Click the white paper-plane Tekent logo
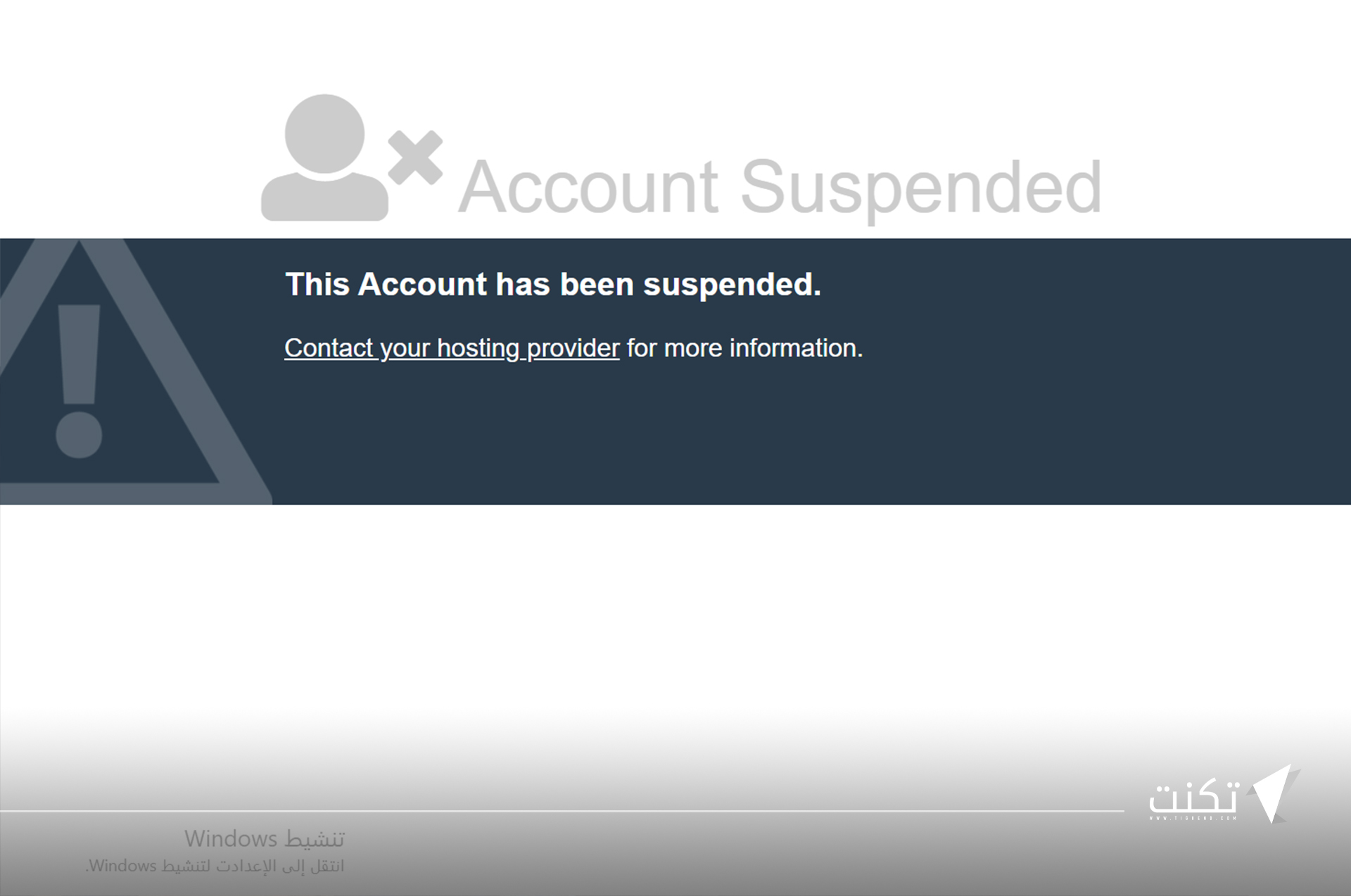 (1274, 793)
